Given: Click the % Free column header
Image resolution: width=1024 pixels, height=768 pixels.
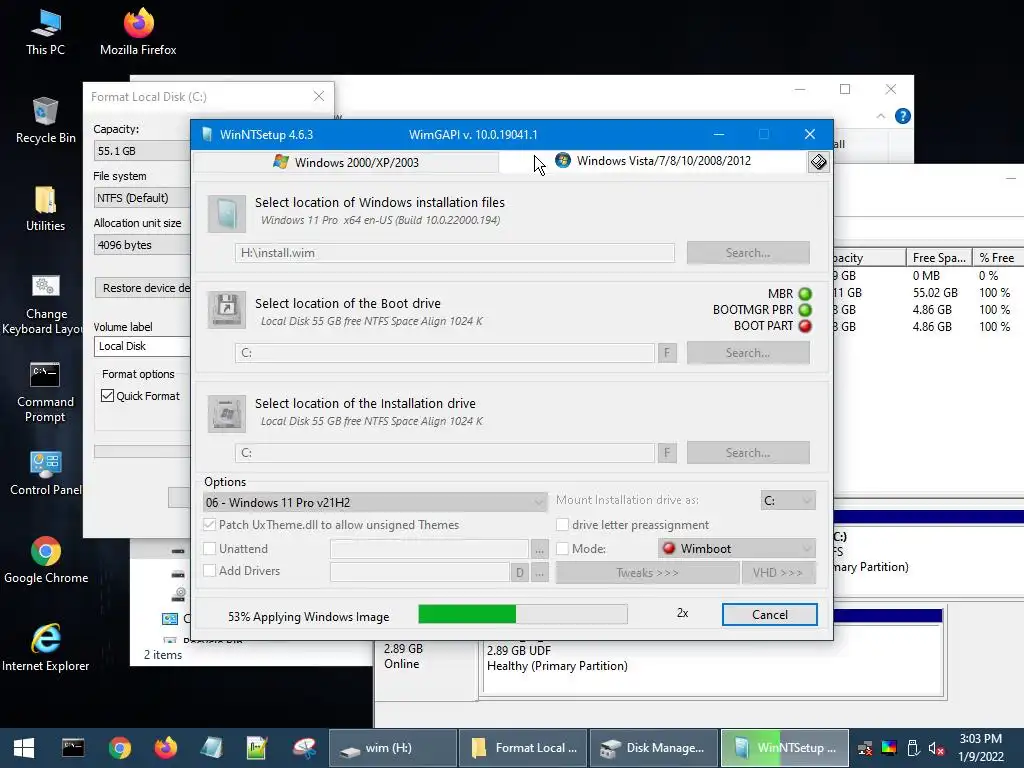Looking at the screenshot, I should (997, 257).
